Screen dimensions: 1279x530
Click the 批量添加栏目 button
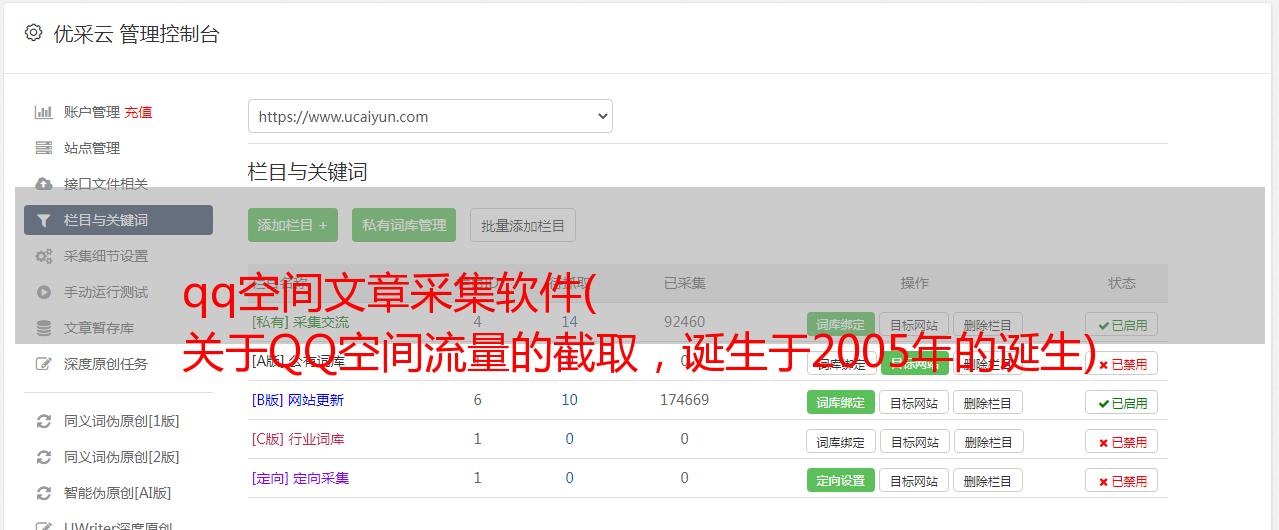tap(523, 225)
